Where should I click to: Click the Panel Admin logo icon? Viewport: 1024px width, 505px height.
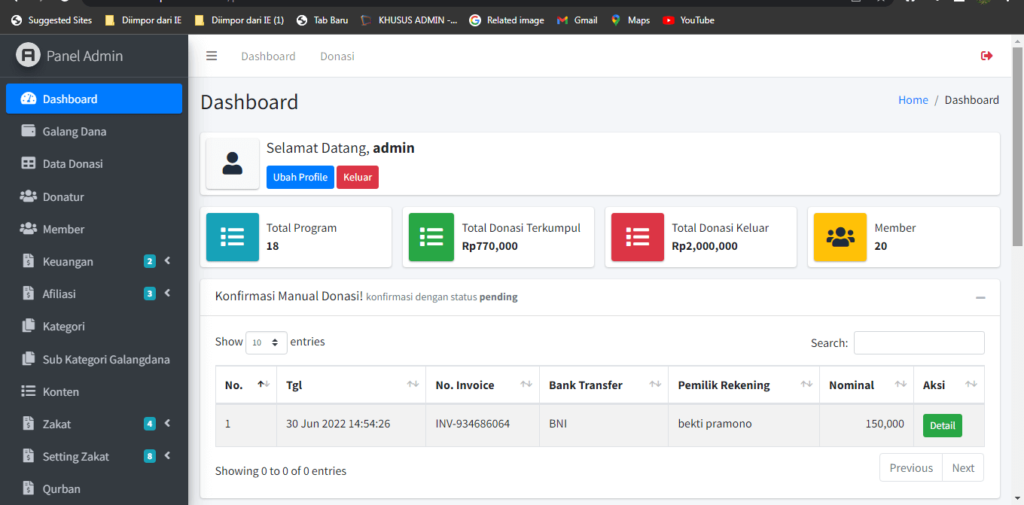[28, 56]
